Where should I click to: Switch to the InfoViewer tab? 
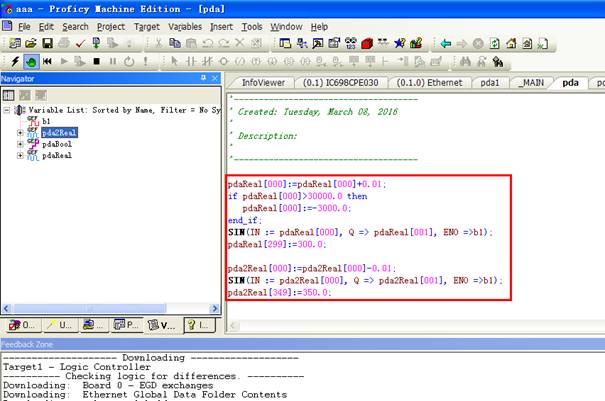[x=263, y=83]
